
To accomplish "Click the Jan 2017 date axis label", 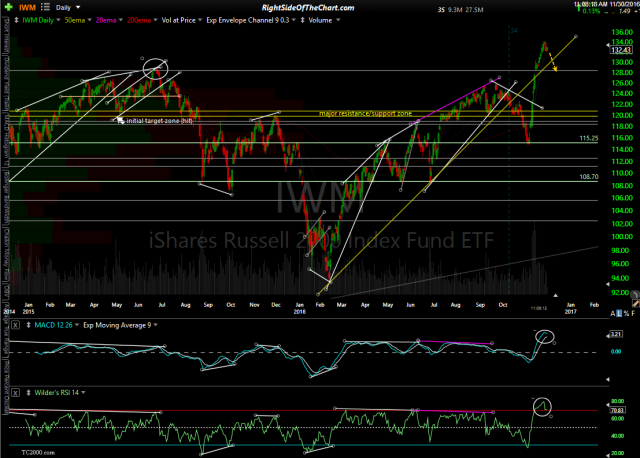I will pyautogui.click(x=571, y=308).
